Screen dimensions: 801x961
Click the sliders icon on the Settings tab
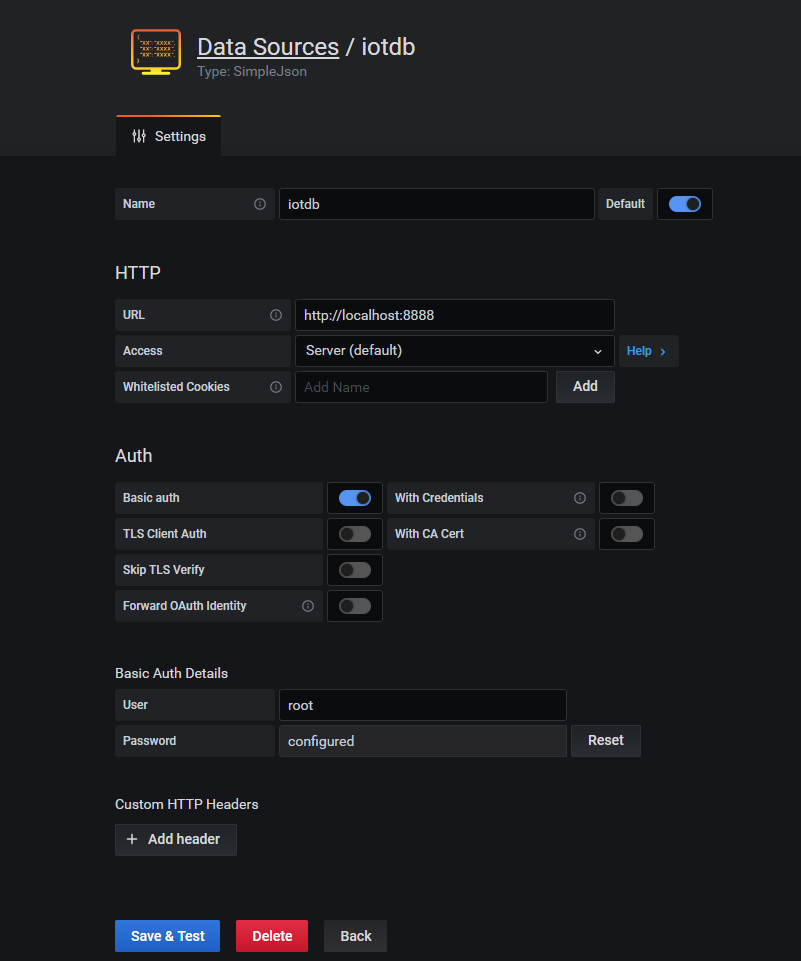point(139,136)
